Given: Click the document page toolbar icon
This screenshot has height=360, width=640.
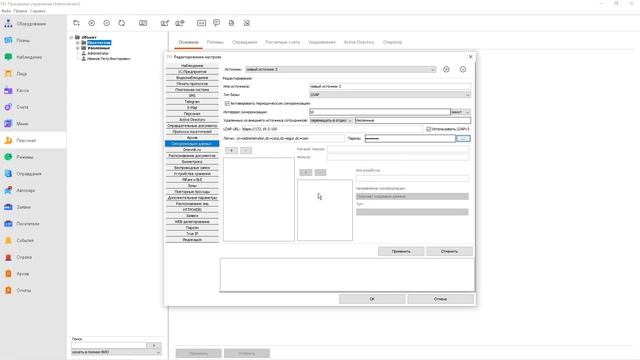Looking at the screenshot, I should tap(231, 23).
